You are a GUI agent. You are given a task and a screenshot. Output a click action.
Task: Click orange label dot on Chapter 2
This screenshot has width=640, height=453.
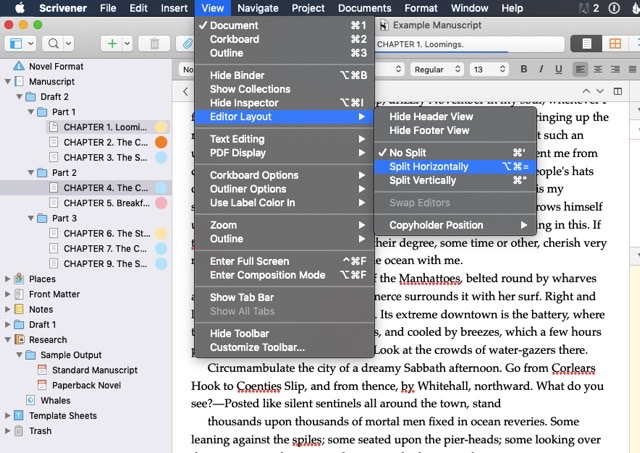[x=161, y=142]
